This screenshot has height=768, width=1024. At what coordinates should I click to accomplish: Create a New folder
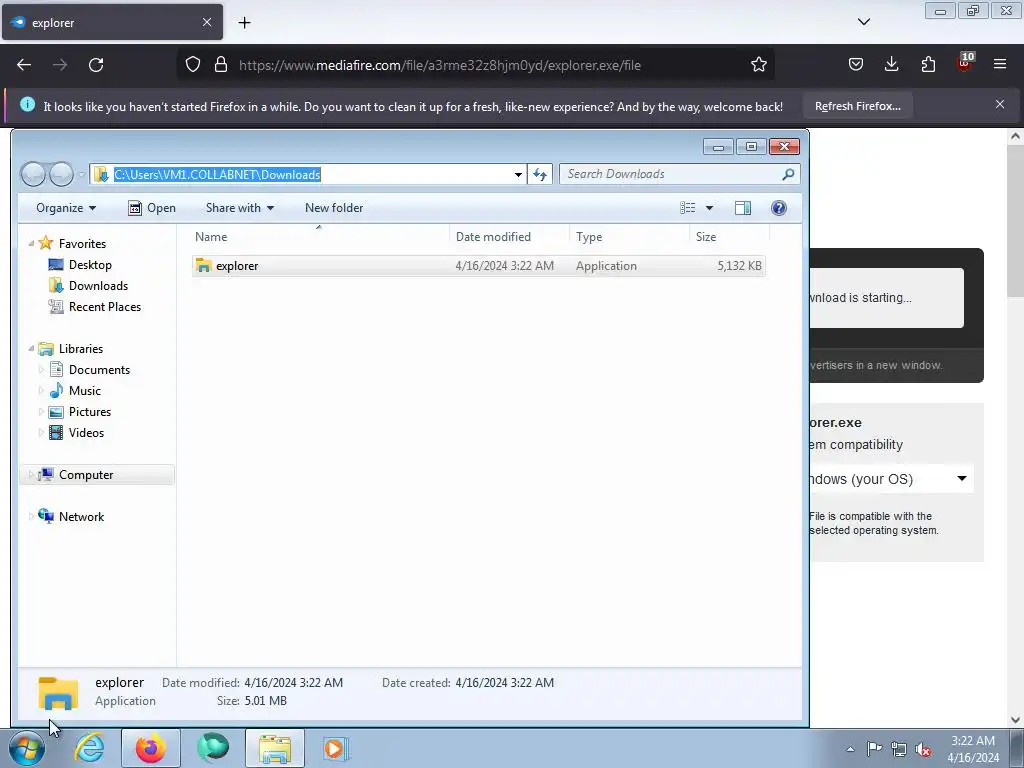pos(334,208)
